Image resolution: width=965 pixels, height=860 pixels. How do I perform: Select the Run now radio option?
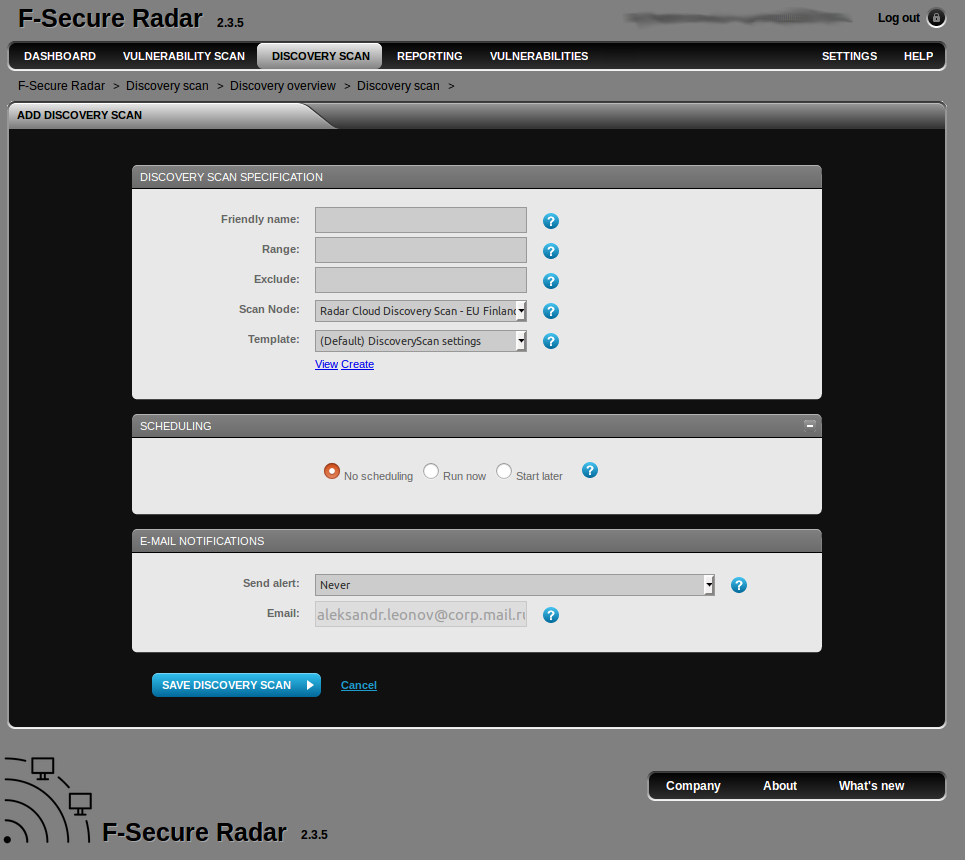pyautogui.click(x=431, y=472)
